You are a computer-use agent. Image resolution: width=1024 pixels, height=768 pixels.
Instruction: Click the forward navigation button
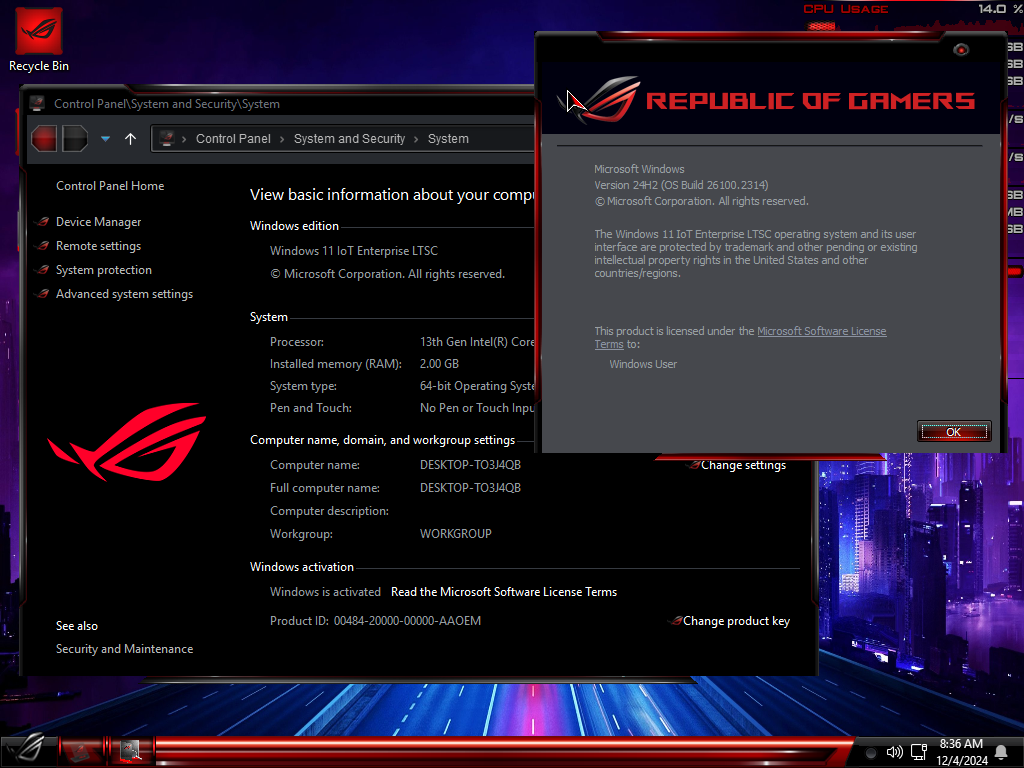75,138
